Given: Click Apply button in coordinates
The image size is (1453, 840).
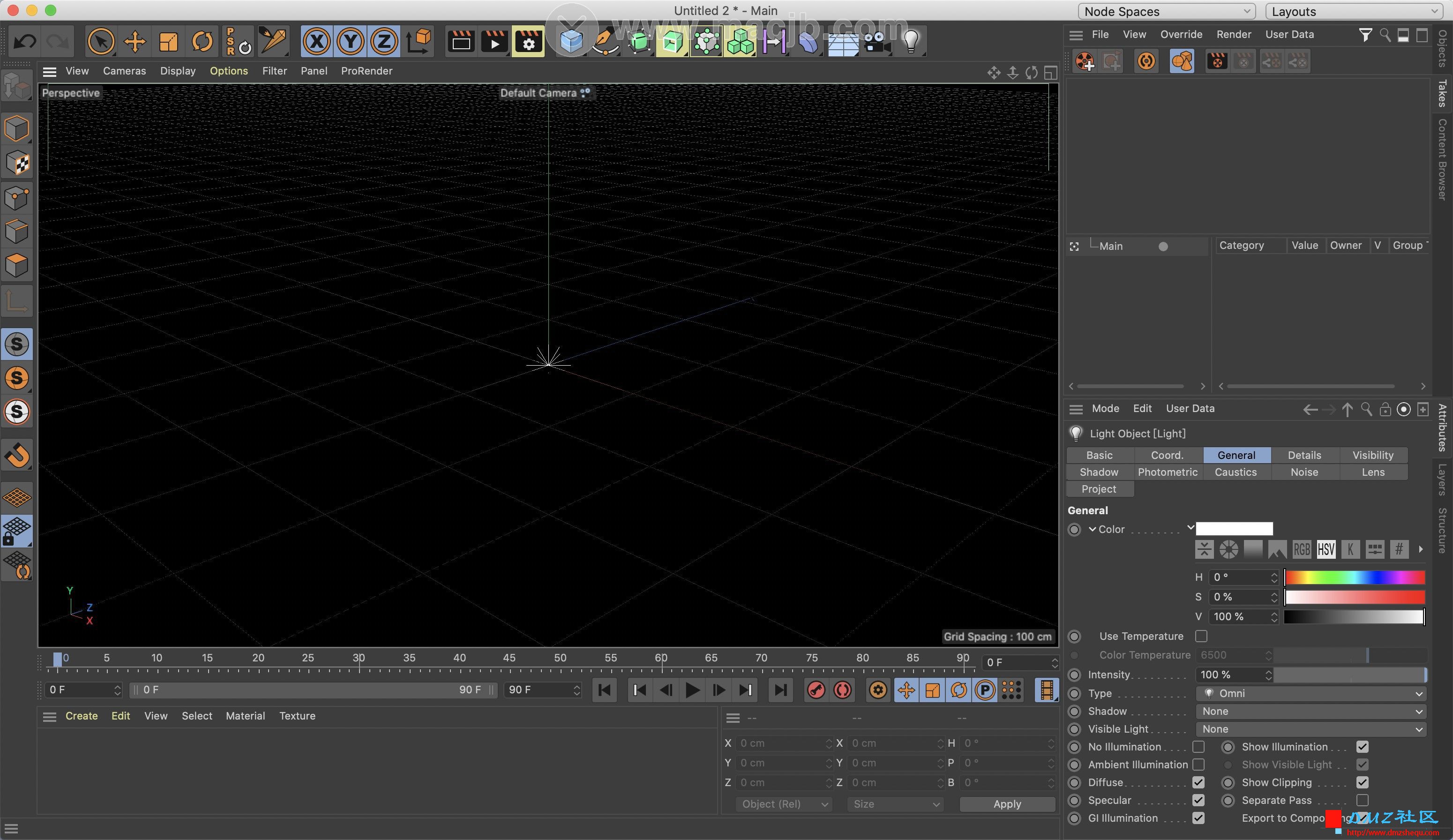Looking at the screenshot, I should point(1007,804).
